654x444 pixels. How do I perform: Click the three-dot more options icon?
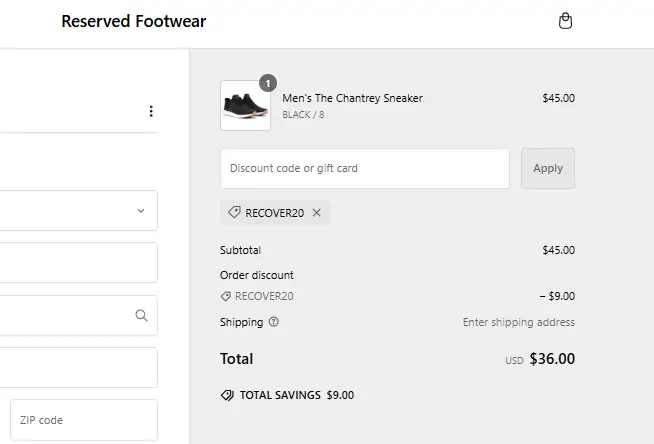coord(151,111)
